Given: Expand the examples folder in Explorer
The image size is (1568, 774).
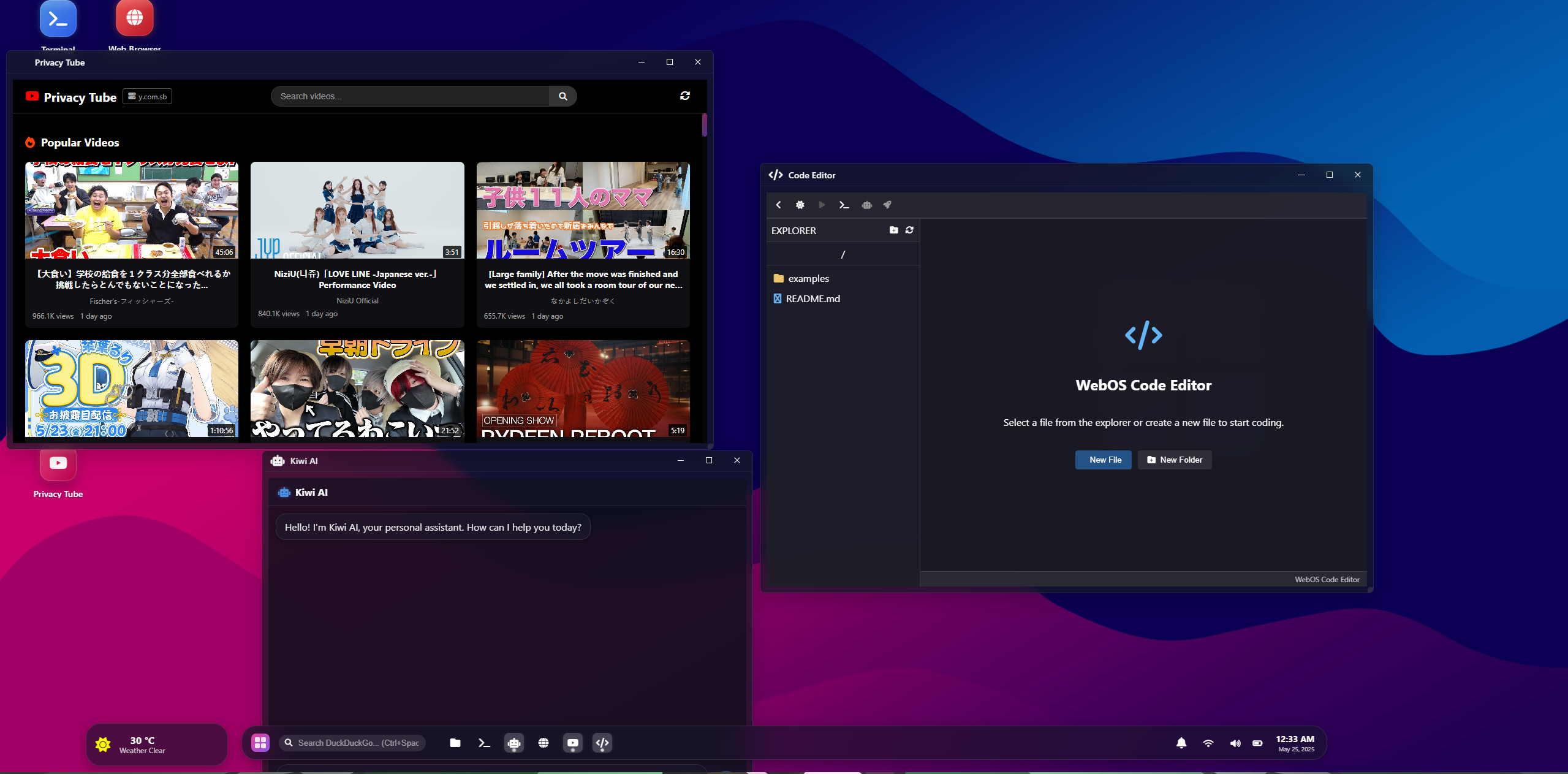Looking at the screenshot, I should pyautogui.click(x=808, y=278).
